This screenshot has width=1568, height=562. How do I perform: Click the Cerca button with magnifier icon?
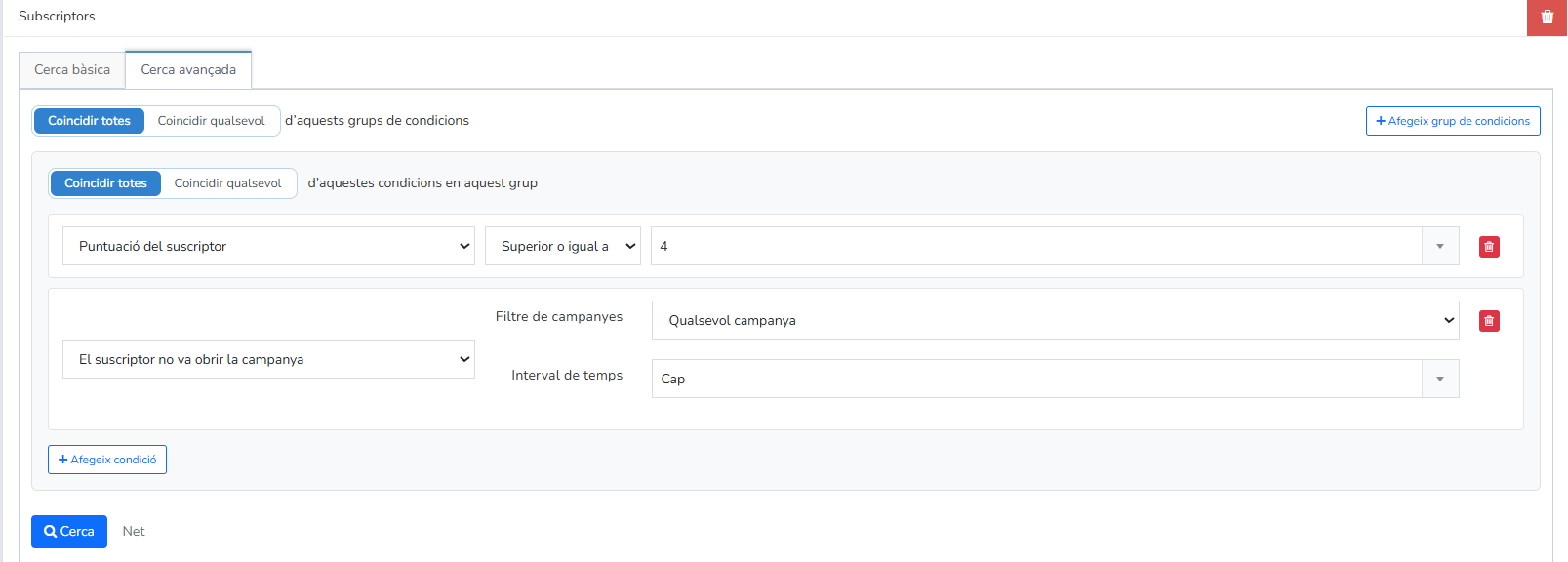pyautogui.click(x=69, y=532)
